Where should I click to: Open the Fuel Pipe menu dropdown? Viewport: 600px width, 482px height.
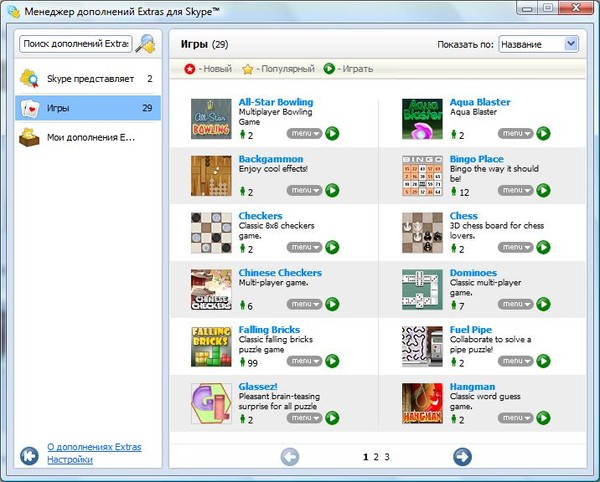[x=515, y=361]
